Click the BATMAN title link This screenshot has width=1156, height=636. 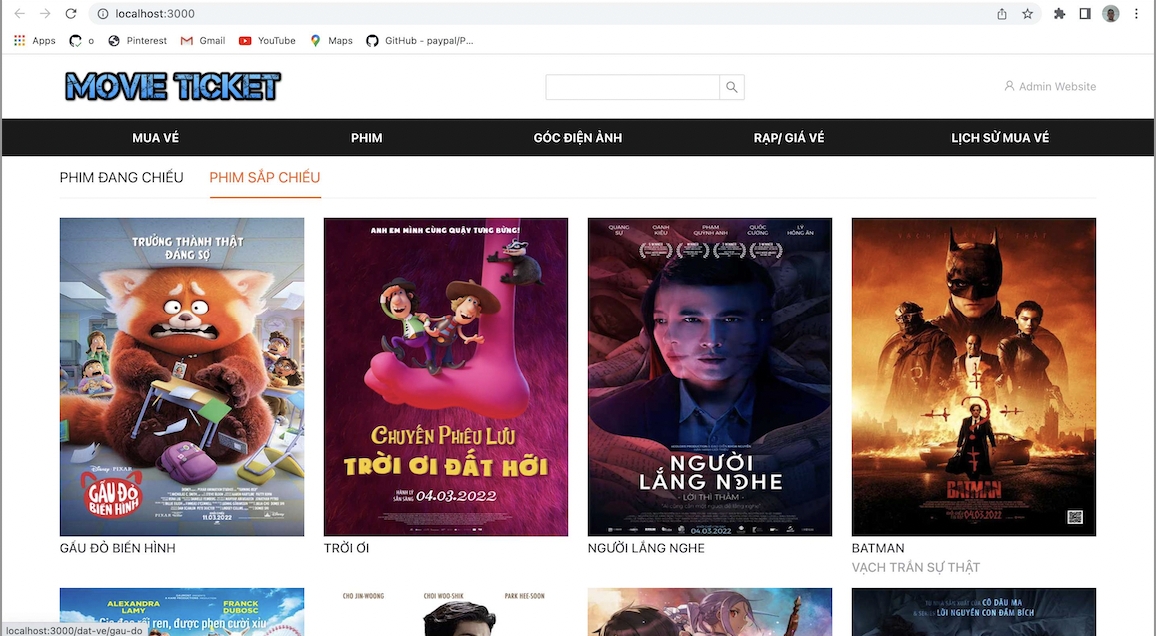pyautogui.click(x=878, y=548)
